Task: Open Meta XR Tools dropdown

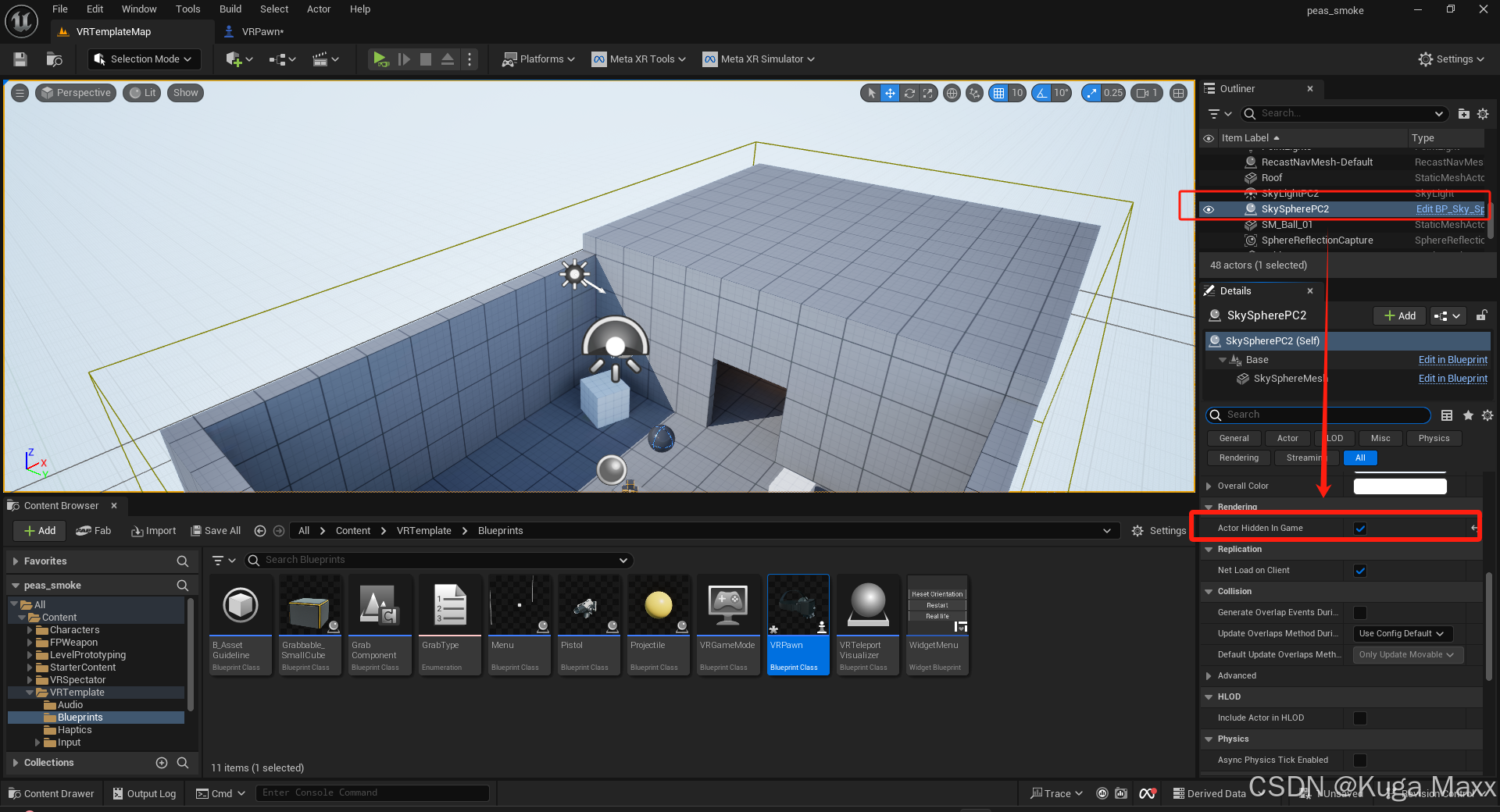Action: (639, 59)
